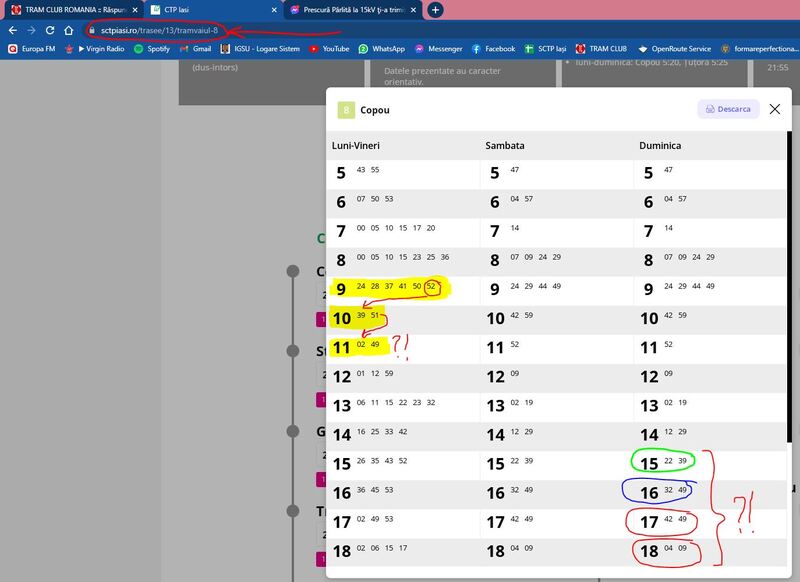Open the browser home page icon
This screenshot has height=582, width=800.
[69, 31]
